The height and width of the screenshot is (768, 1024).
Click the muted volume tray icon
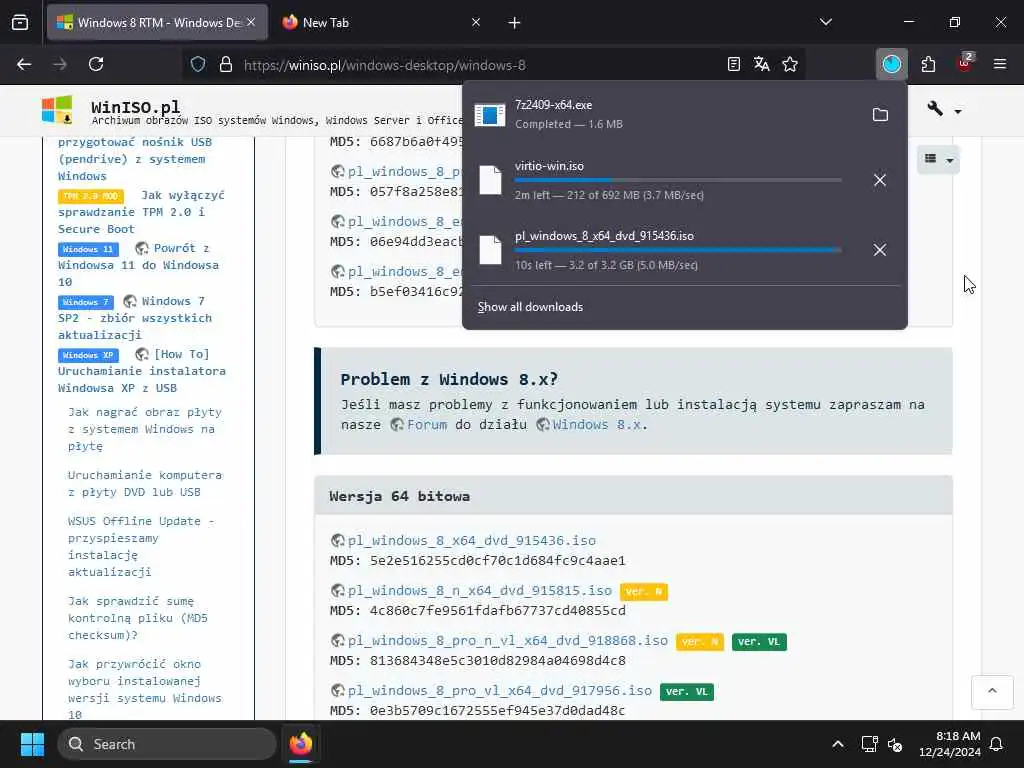(895, 744)
